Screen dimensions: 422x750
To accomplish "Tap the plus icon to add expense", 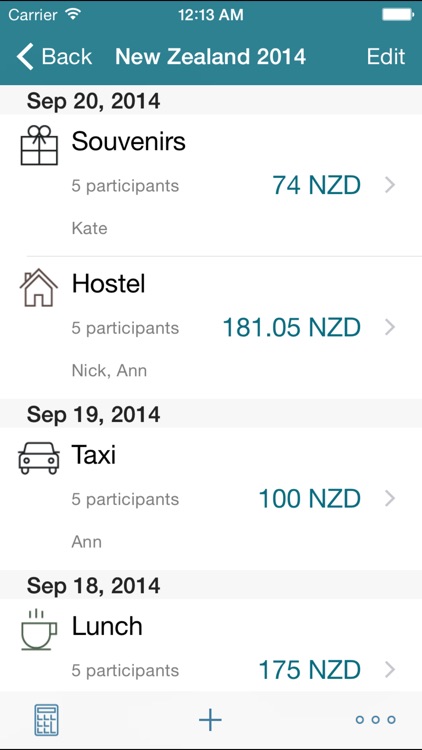I will pos(210,719).
